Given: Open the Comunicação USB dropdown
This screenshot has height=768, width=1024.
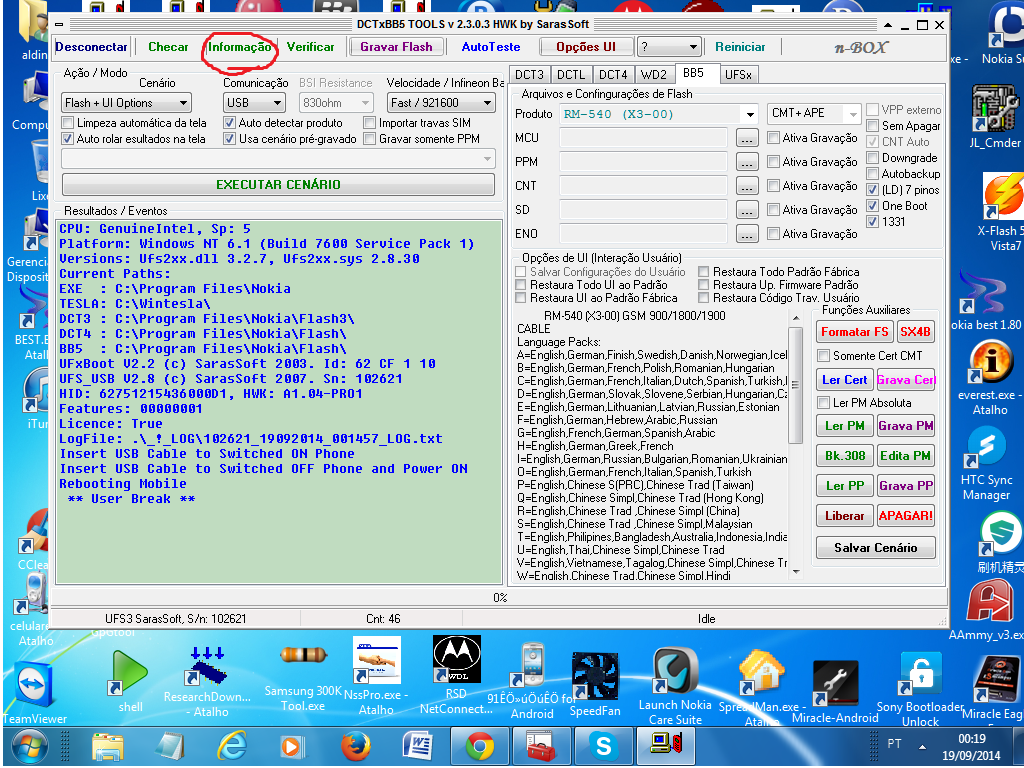Looking at the screenshot, I should (254, 103).
